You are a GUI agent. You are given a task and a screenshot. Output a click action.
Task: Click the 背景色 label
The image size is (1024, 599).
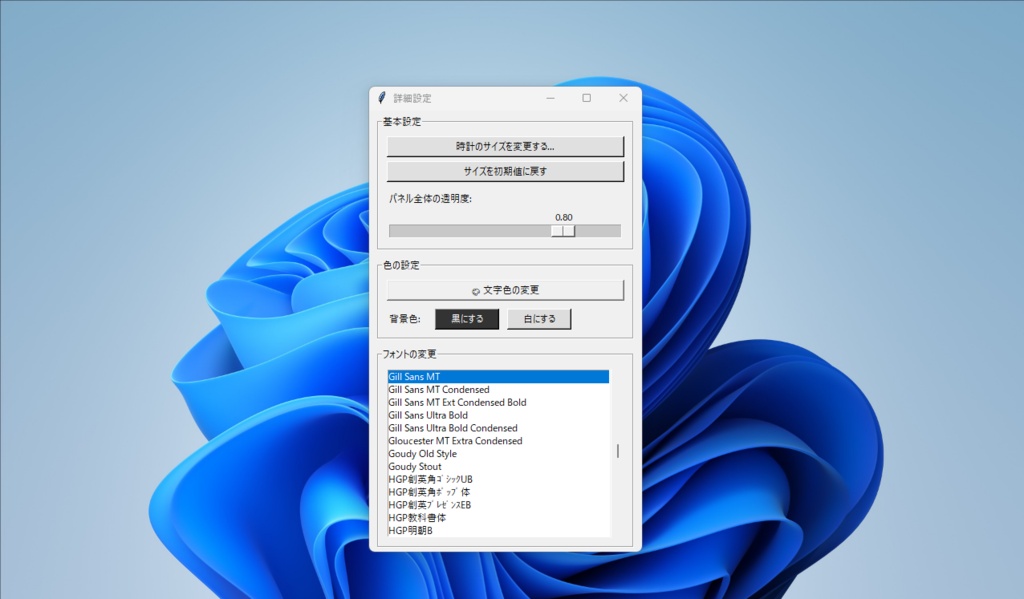tap(405, 319)
